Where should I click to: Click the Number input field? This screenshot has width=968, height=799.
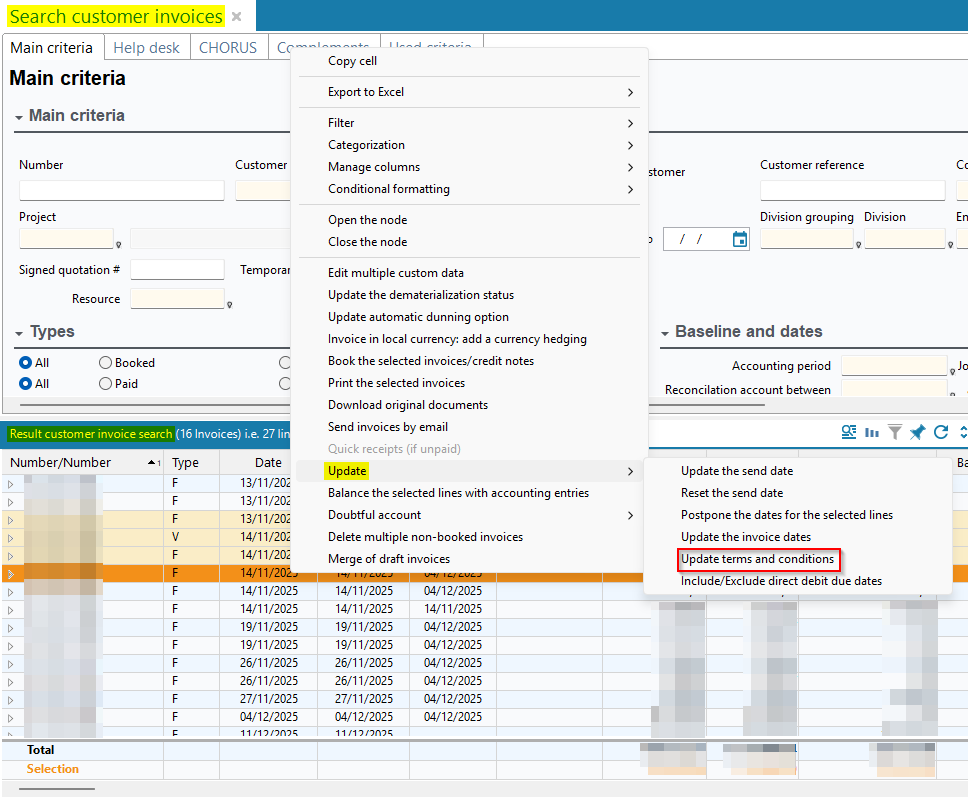(121, 190)
